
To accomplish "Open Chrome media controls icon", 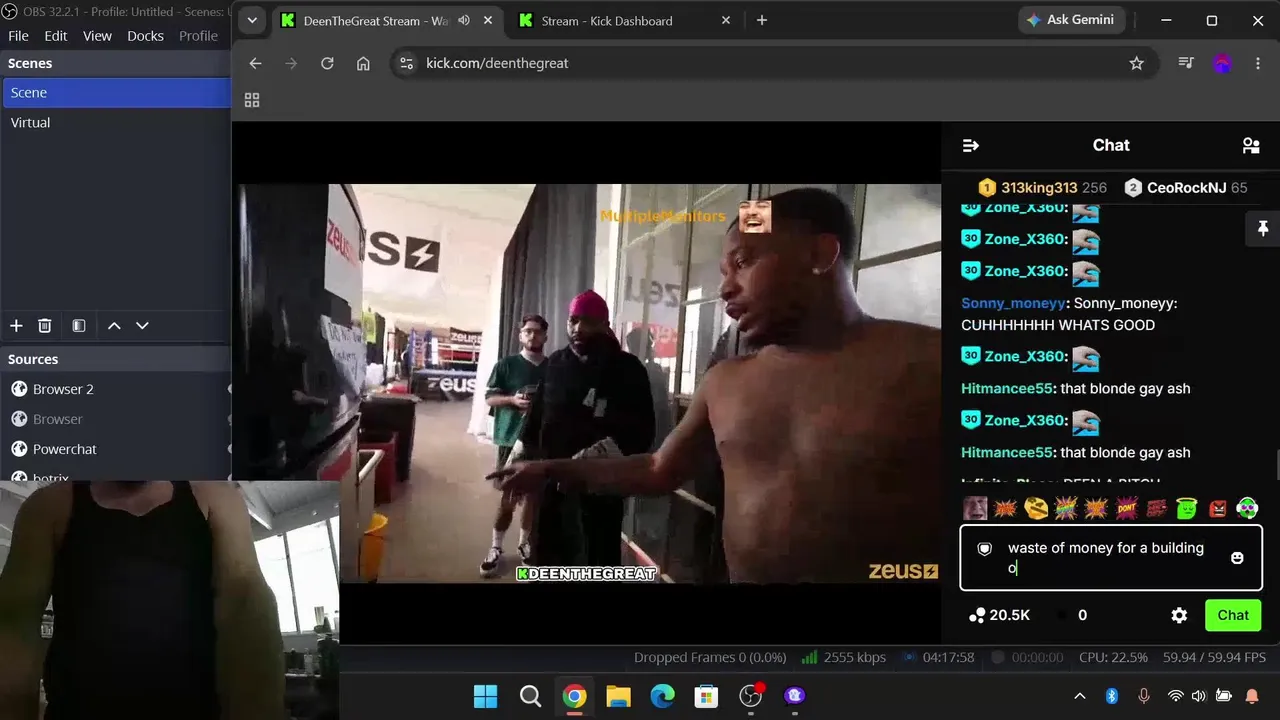I will [1186, 63].
